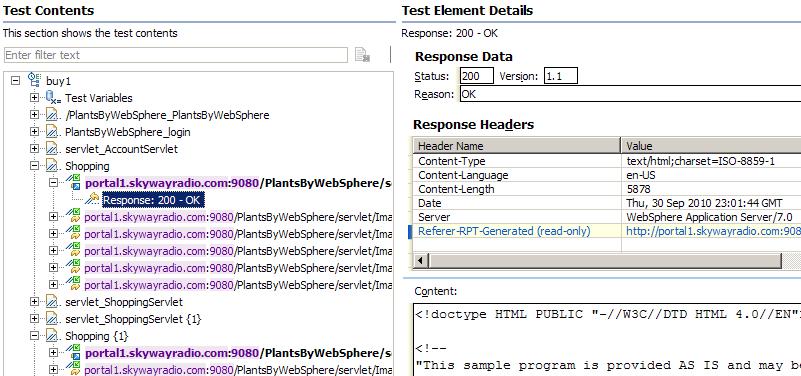
Task: Click the Response 200 - OK response icon
Action: click(x=92, y=199)
